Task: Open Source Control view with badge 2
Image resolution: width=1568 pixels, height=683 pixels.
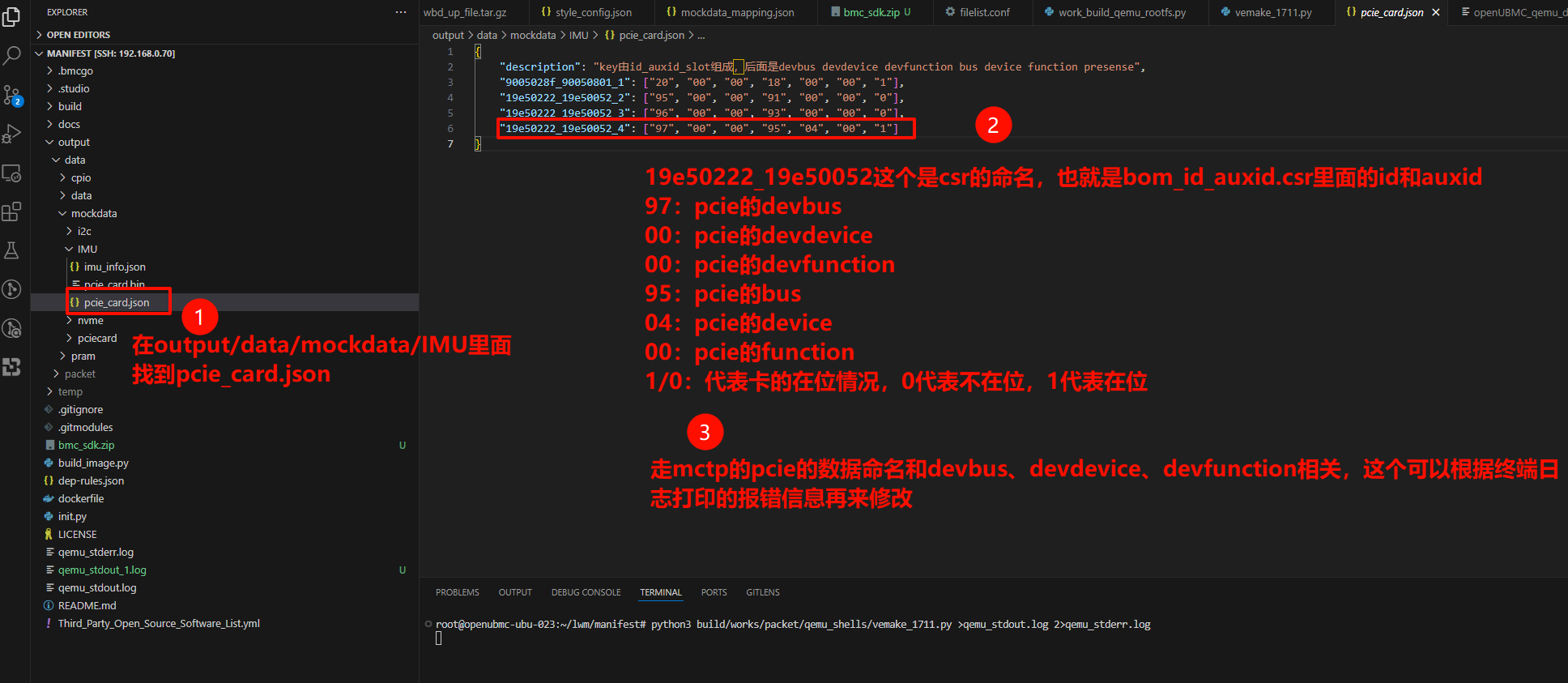Action: pyautogui.click(x=12, y=95)
